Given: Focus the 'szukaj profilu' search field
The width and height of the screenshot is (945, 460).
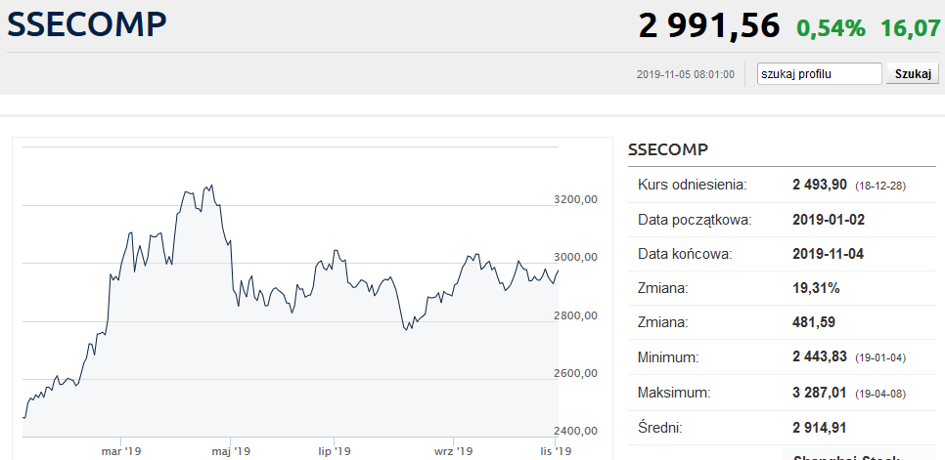Looking at the screenshot, I should tap(818, 74).
